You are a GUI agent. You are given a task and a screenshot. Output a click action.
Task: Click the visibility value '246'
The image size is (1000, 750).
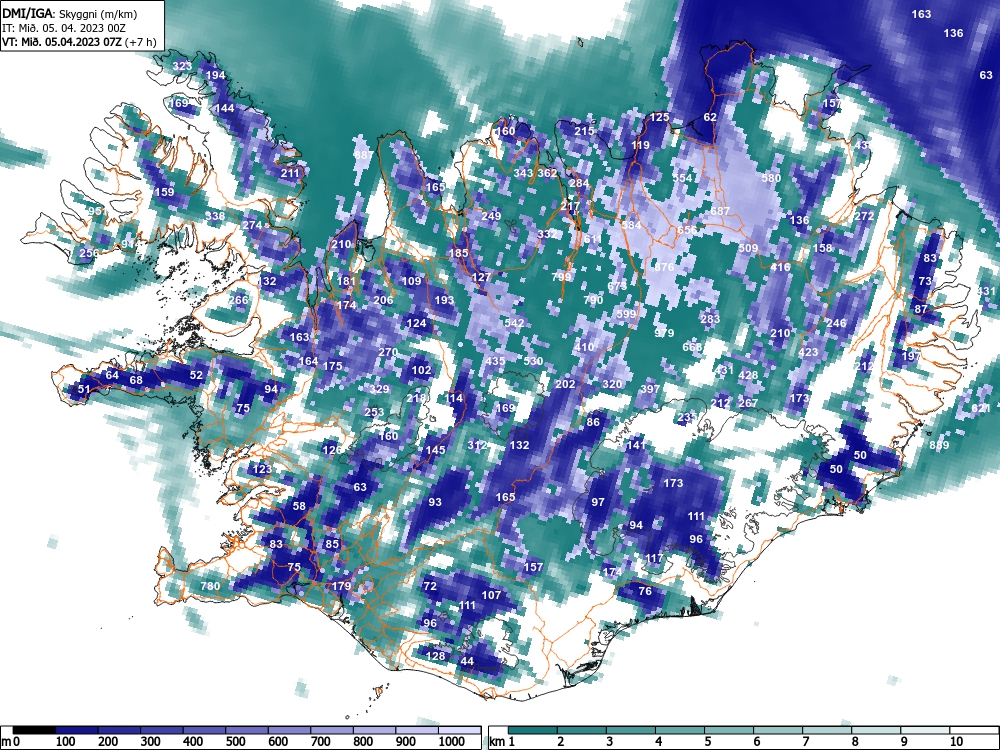click(x=836, y=323)
